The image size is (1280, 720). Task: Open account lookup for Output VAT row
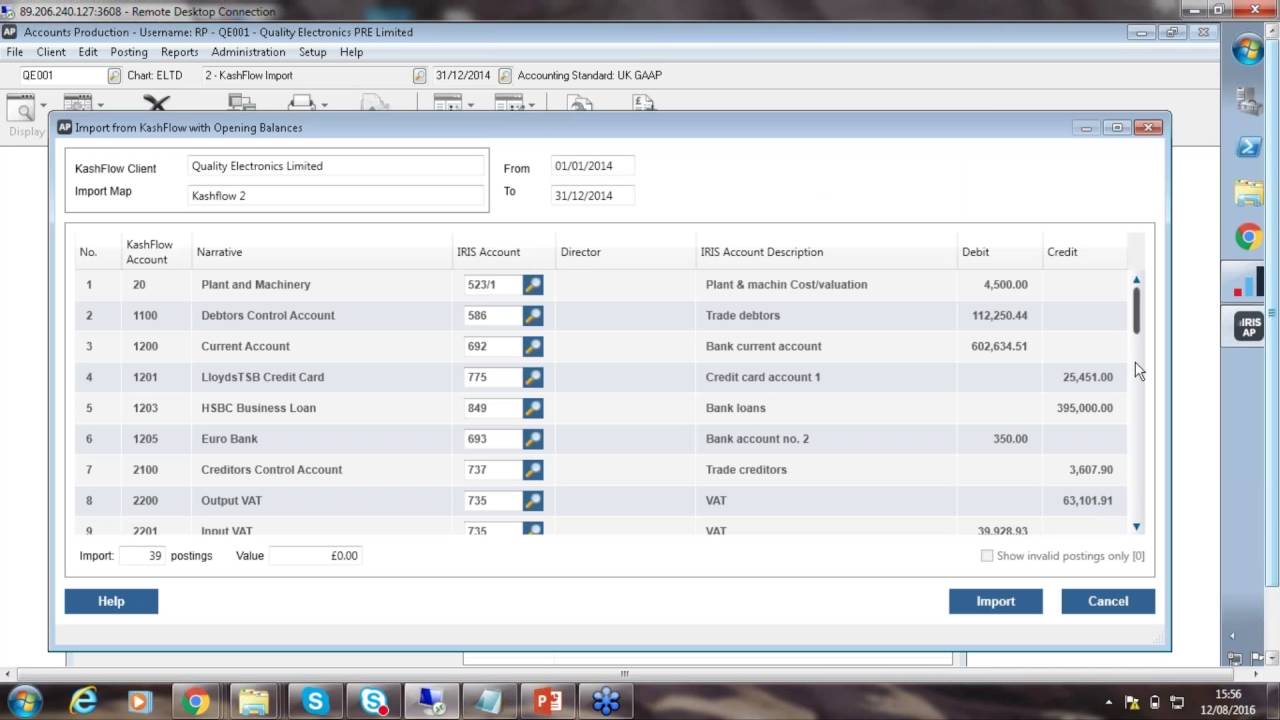point(533,501)
